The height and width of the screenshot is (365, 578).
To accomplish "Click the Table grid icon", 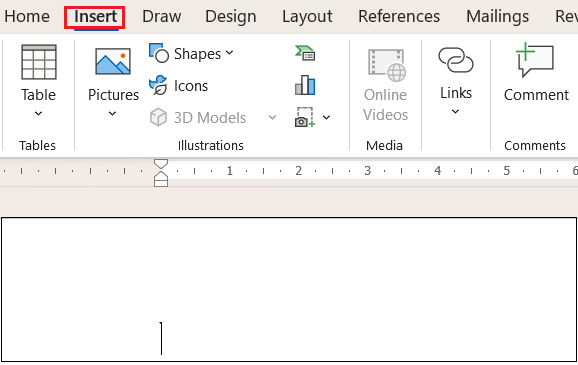I will pyautogui.click(x=39, y=62).
